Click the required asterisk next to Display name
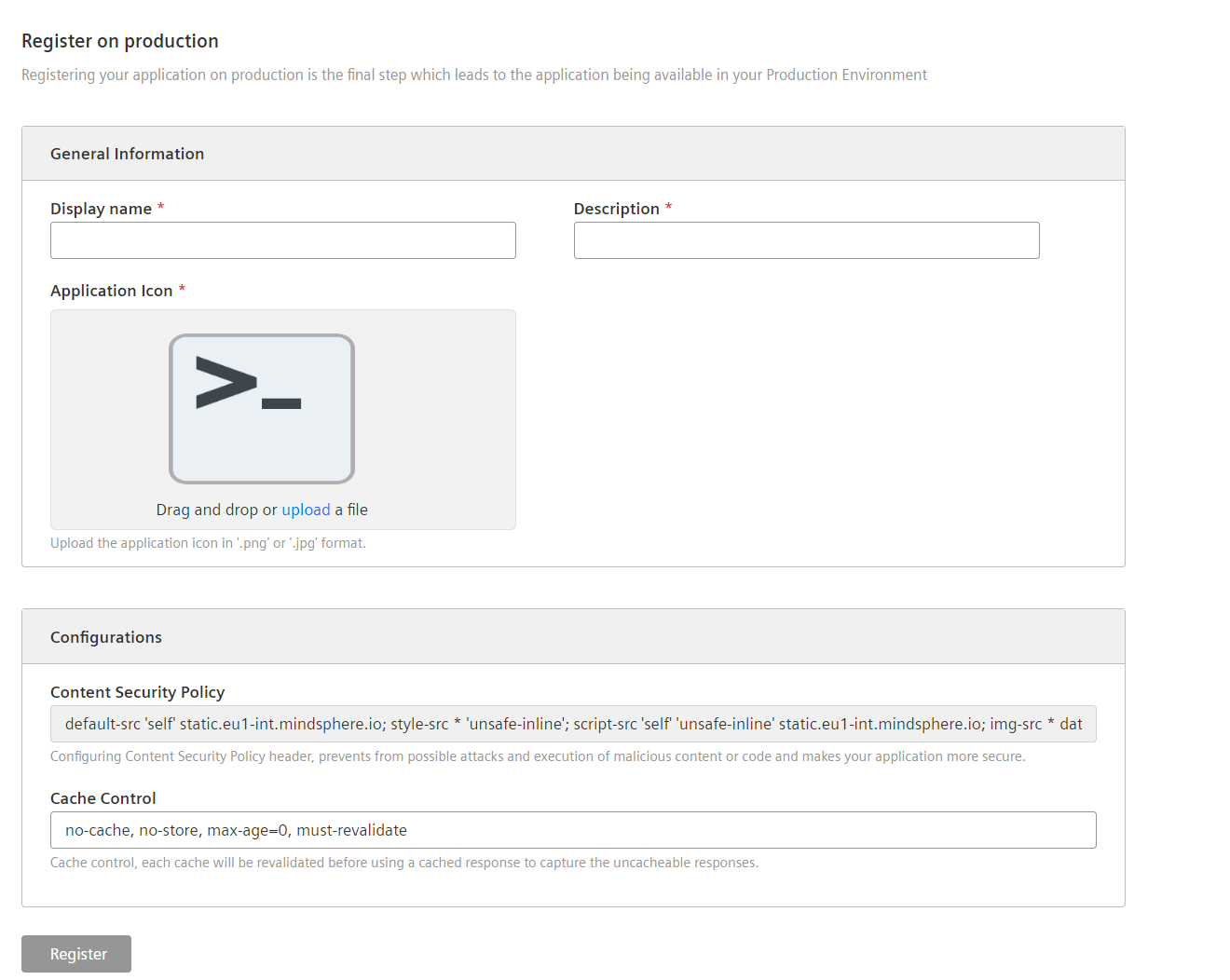Viewport: 1230px width, 980px height. tap(160, 207)
